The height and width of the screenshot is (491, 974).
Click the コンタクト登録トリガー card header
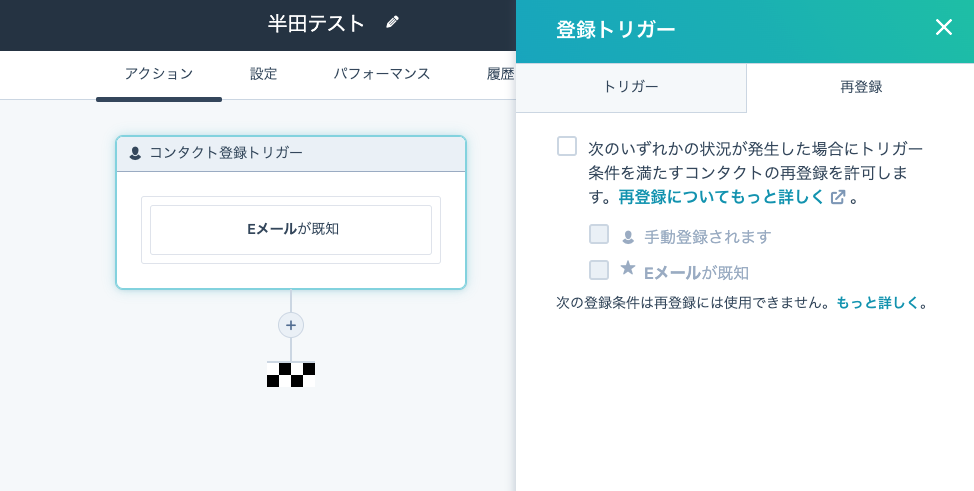pyautogui.click(x=291, y=153)
